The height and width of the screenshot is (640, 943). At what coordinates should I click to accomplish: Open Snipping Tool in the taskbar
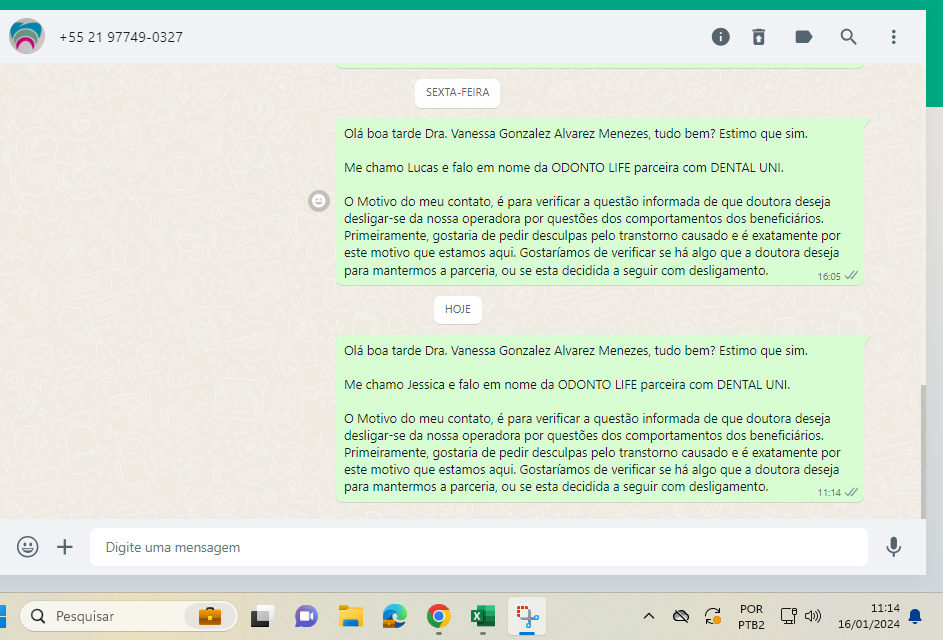coord(527,616)
